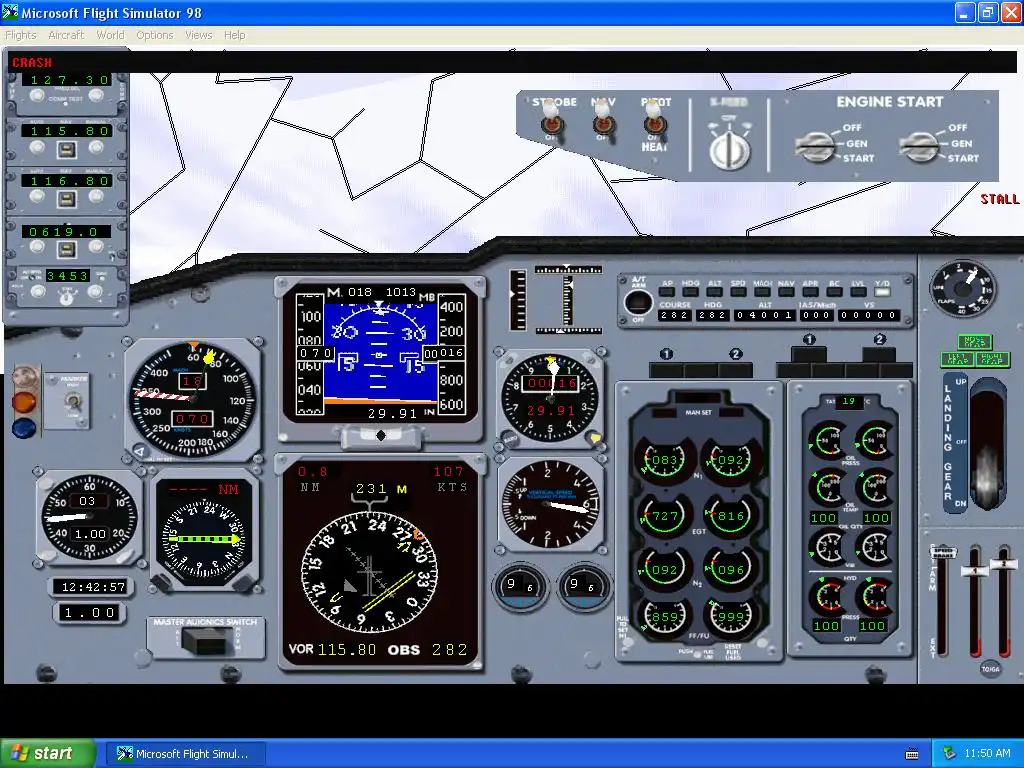Click the autopilot ALT 04001 readout
Viewport: 1024px width, 768px height.
(763, 315)
